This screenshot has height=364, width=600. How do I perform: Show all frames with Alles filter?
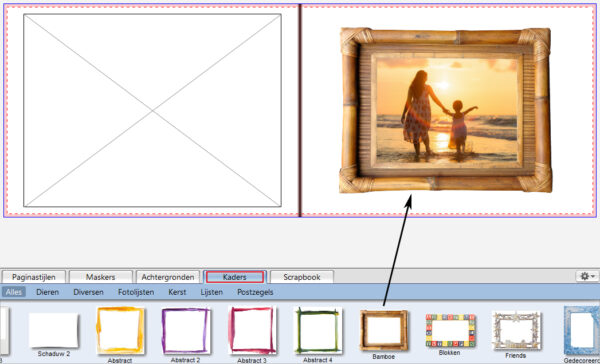coord(14,292)
